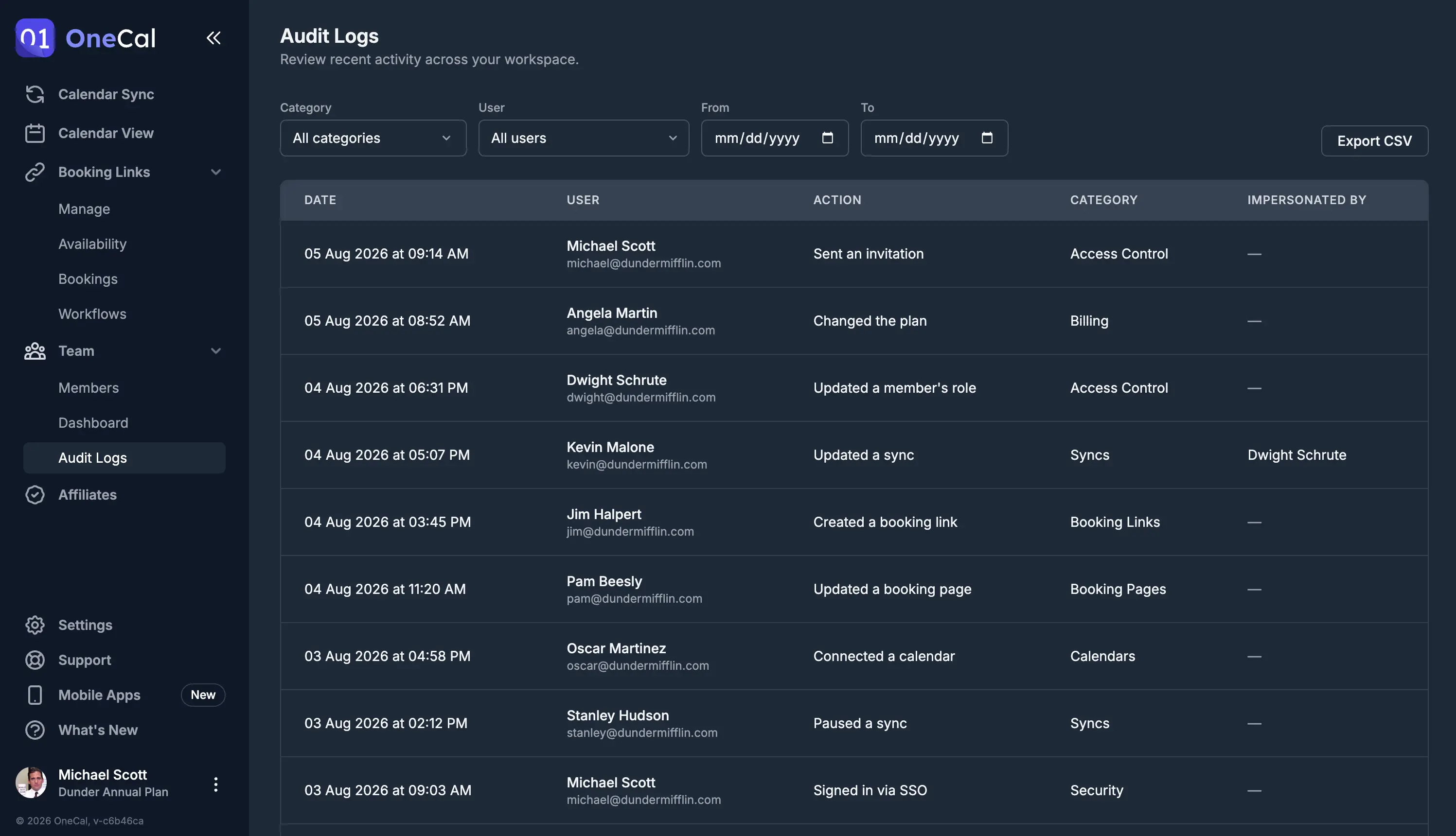Open Calendar Sync in the sidebar
Viewport: 1456px width, 836px height.
[106, 94]
